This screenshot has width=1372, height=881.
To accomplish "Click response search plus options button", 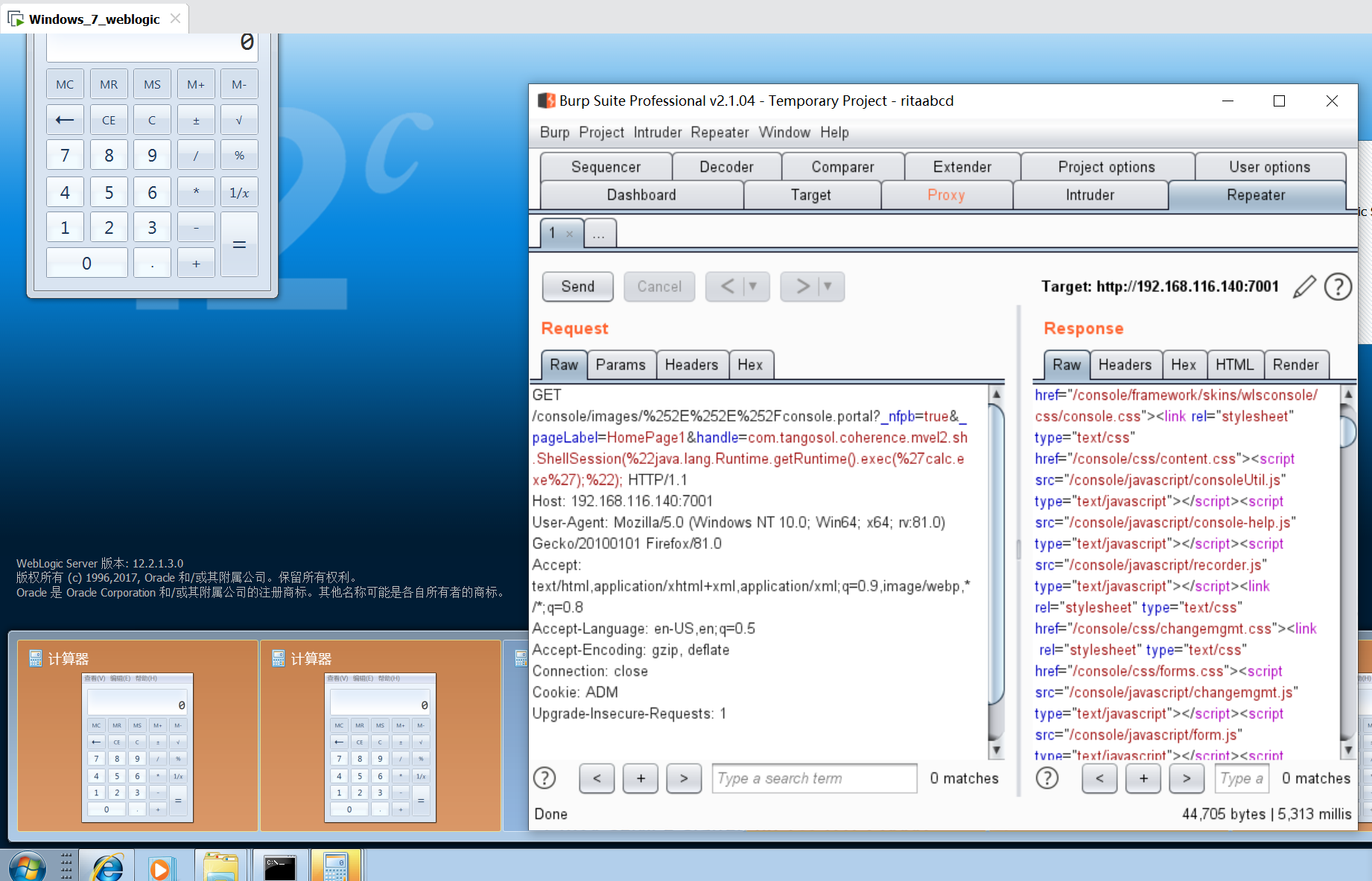I will [x=1143, y=778].
